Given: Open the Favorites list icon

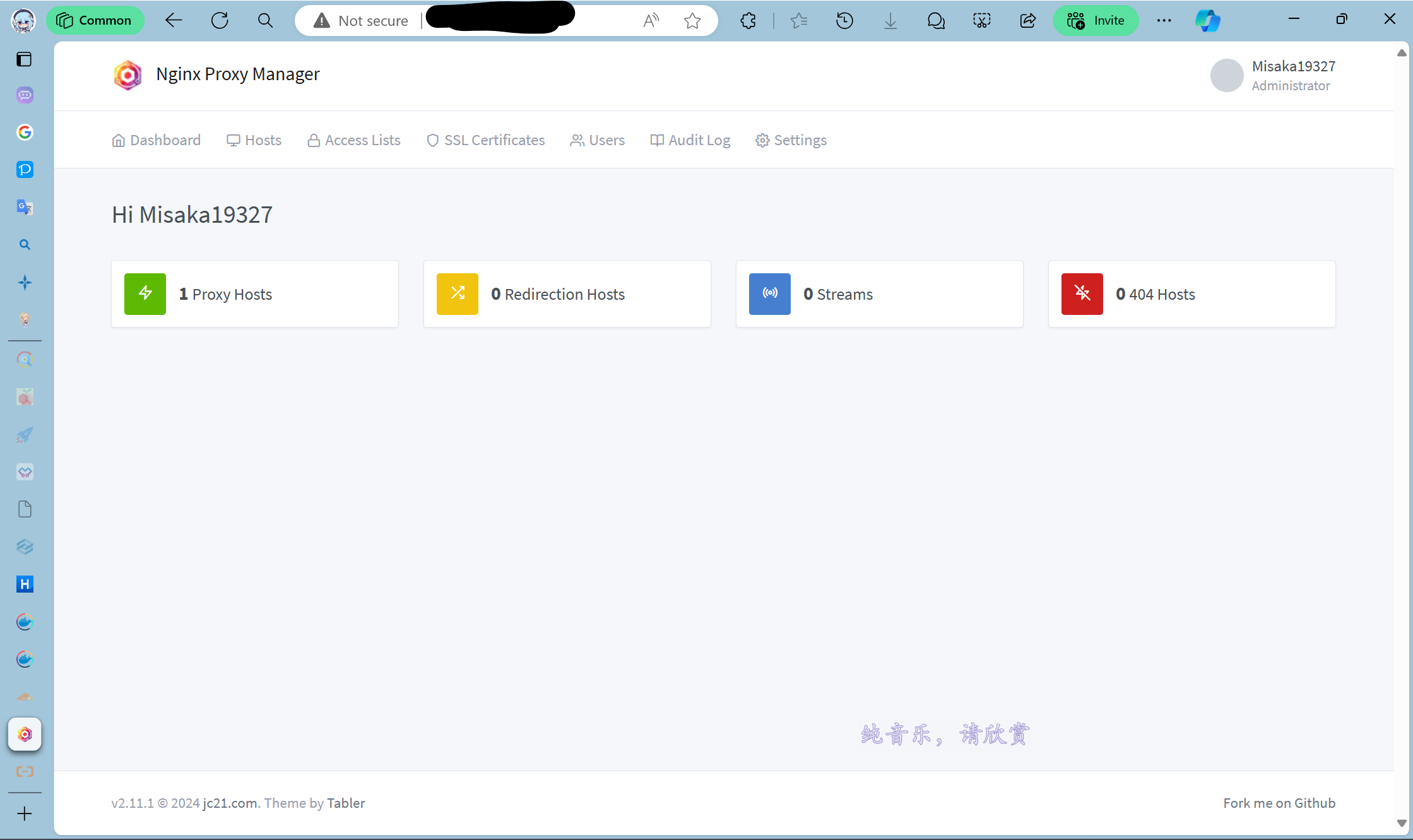Looking at the screenshot, I should pyautogui.click(x=799, y=21).
